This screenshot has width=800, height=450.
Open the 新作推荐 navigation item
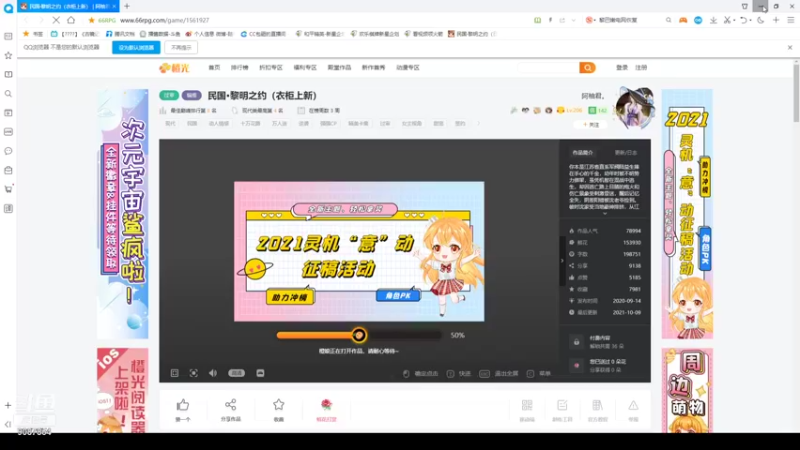pos(373,67)
